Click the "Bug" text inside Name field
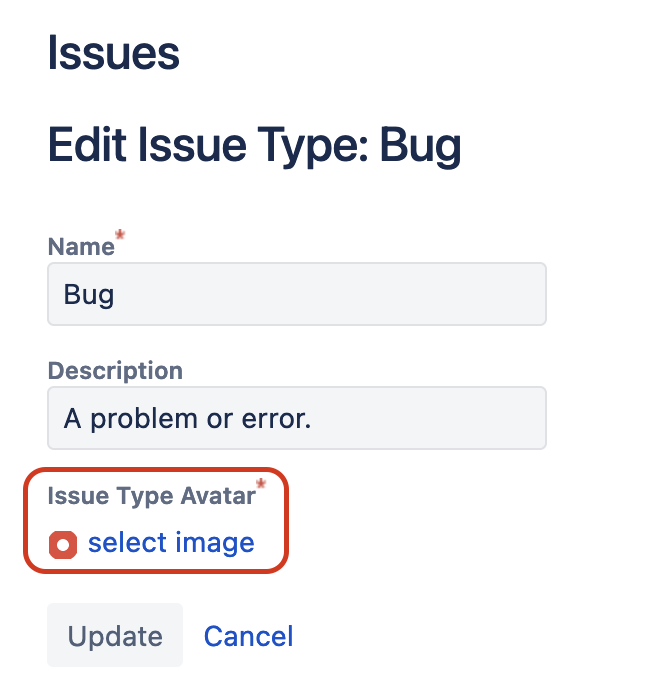 (89, 295)
